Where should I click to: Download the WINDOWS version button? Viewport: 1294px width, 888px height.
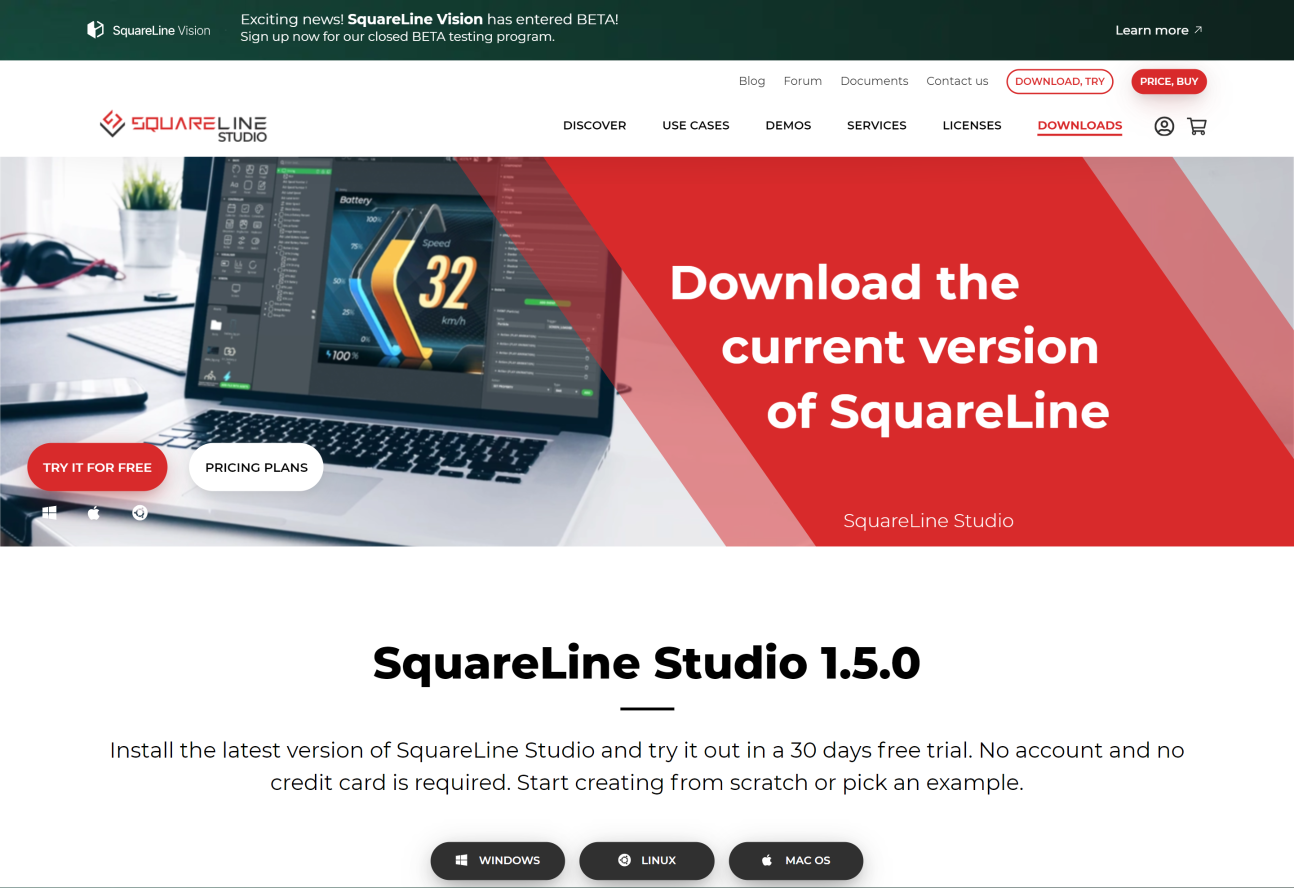pyautogui.click(x=498, y=860)
